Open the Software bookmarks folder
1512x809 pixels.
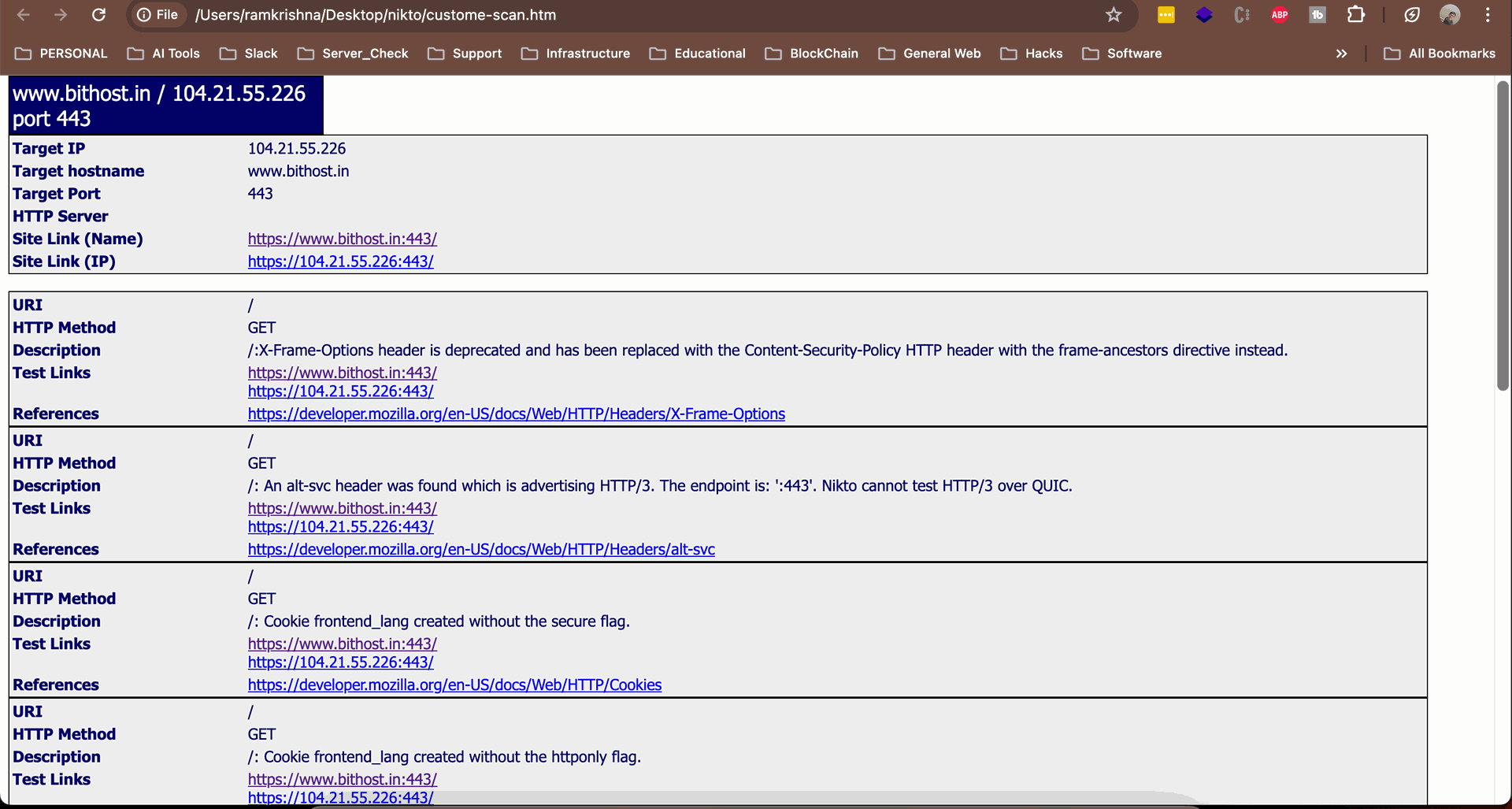coord(1122,54)
